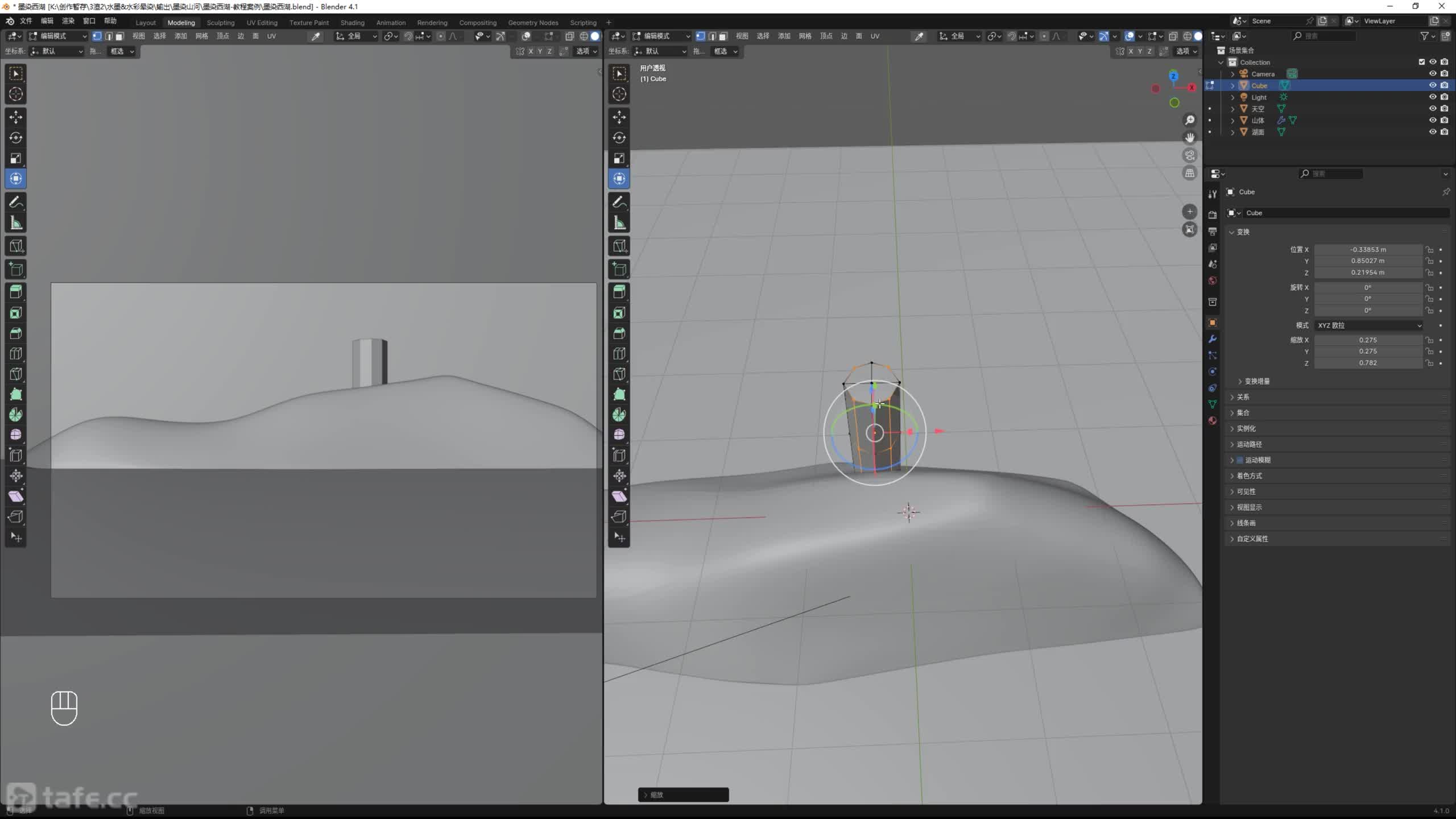Expand the 关系 panel section

click(1243, 397)
